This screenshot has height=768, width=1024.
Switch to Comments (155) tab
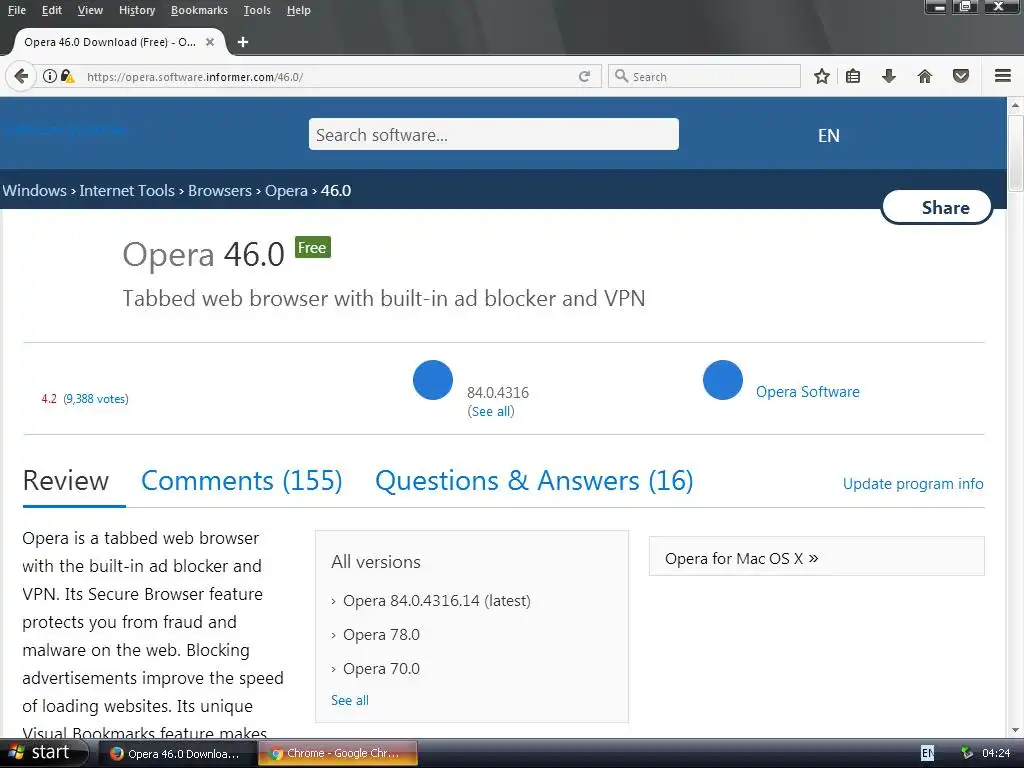pos(242,481)
